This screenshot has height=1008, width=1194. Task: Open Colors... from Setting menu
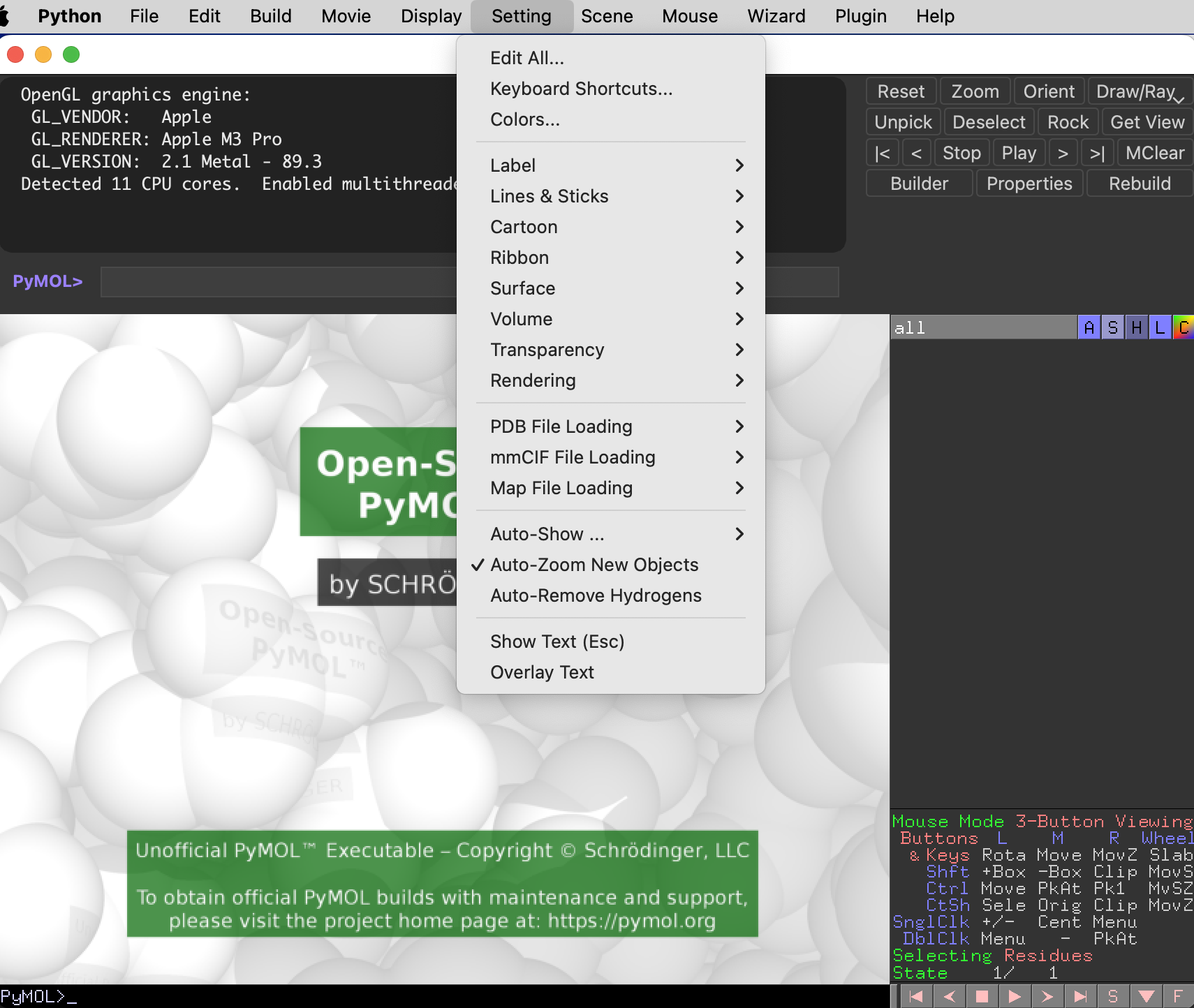611,119
